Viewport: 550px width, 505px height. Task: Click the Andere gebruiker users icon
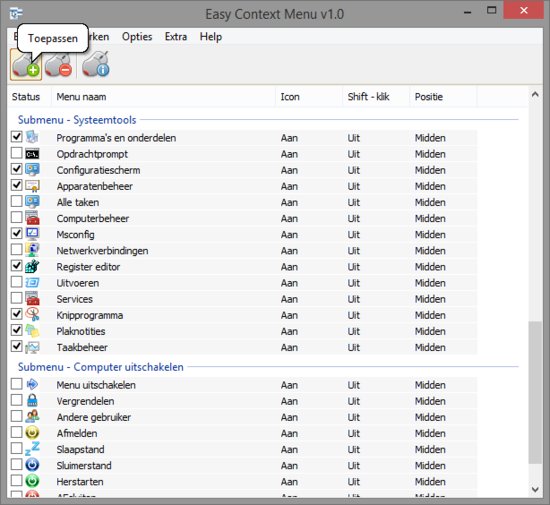pos(32,417)
